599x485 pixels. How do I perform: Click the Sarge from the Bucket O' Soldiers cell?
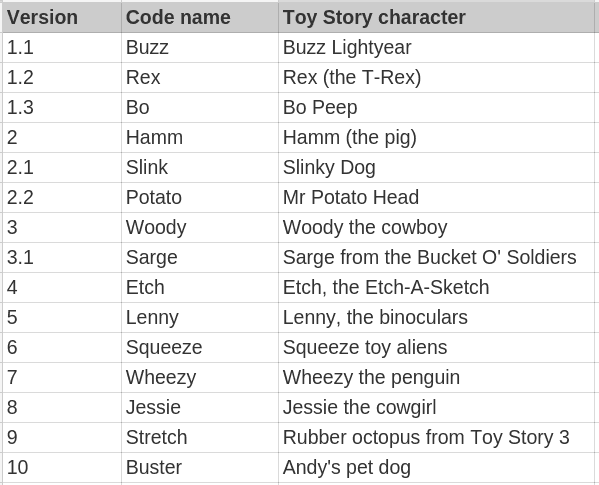[436, 257]
